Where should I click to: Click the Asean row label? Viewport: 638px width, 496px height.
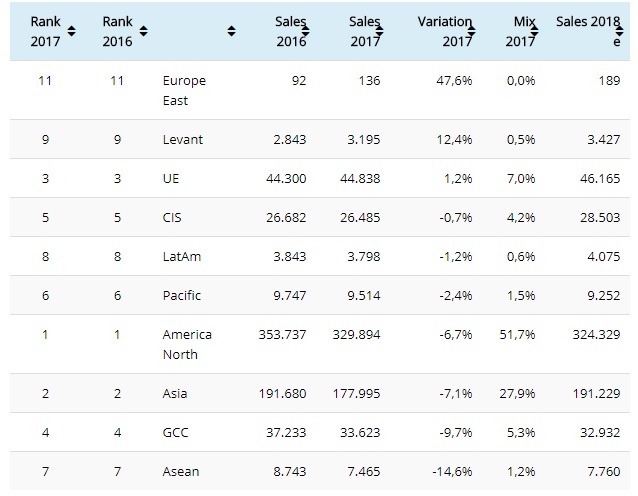click(x=181, y=471)
